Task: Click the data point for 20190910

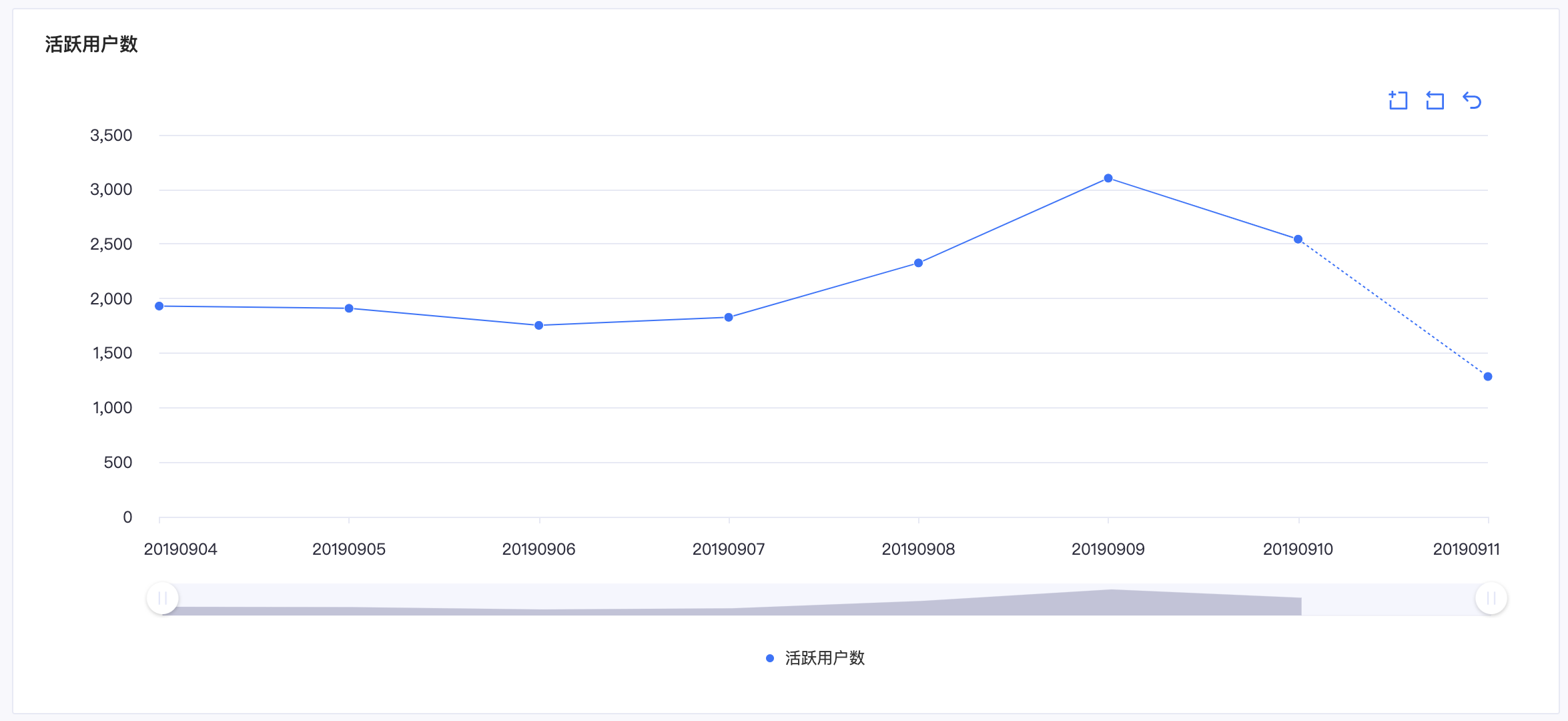Action: pos(1298,239)
